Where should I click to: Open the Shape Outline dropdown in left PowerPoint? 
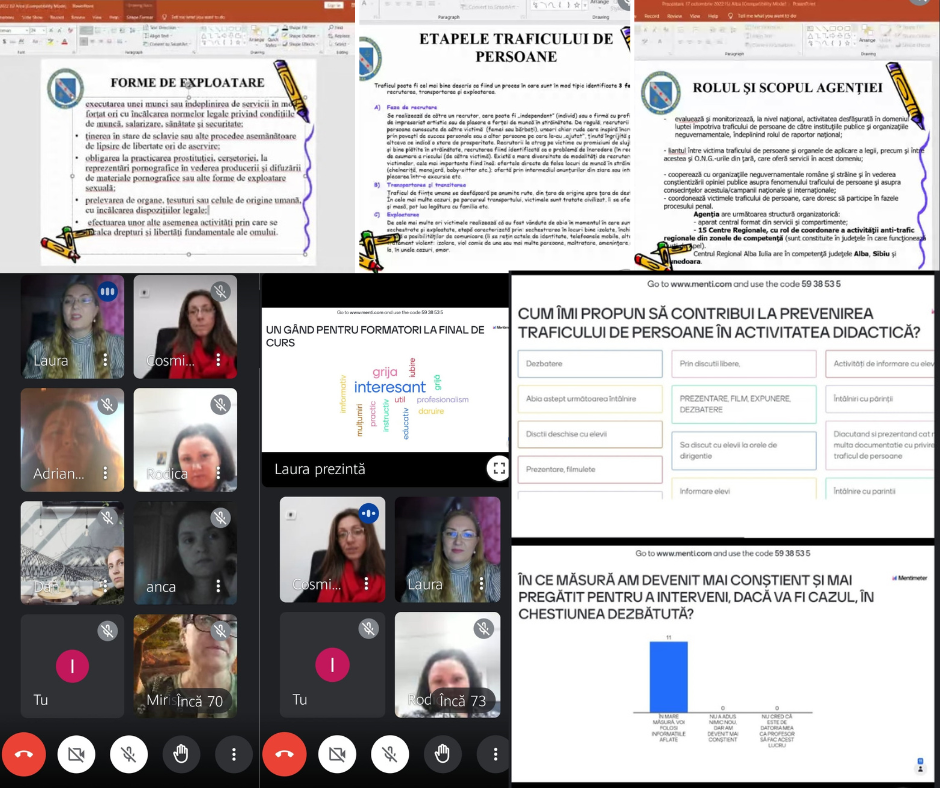pyautogui.click(x=318, y=37)
